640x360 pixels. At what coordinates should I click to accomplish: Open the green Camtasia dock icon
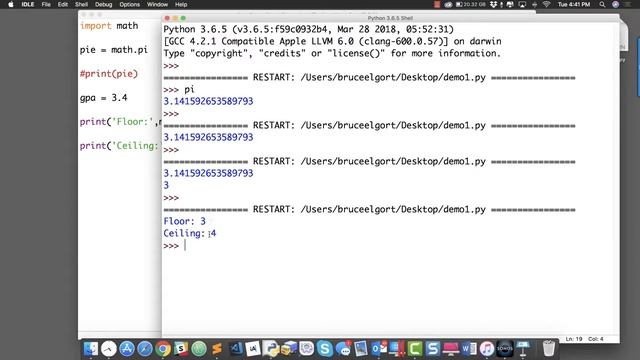[415, 349]
